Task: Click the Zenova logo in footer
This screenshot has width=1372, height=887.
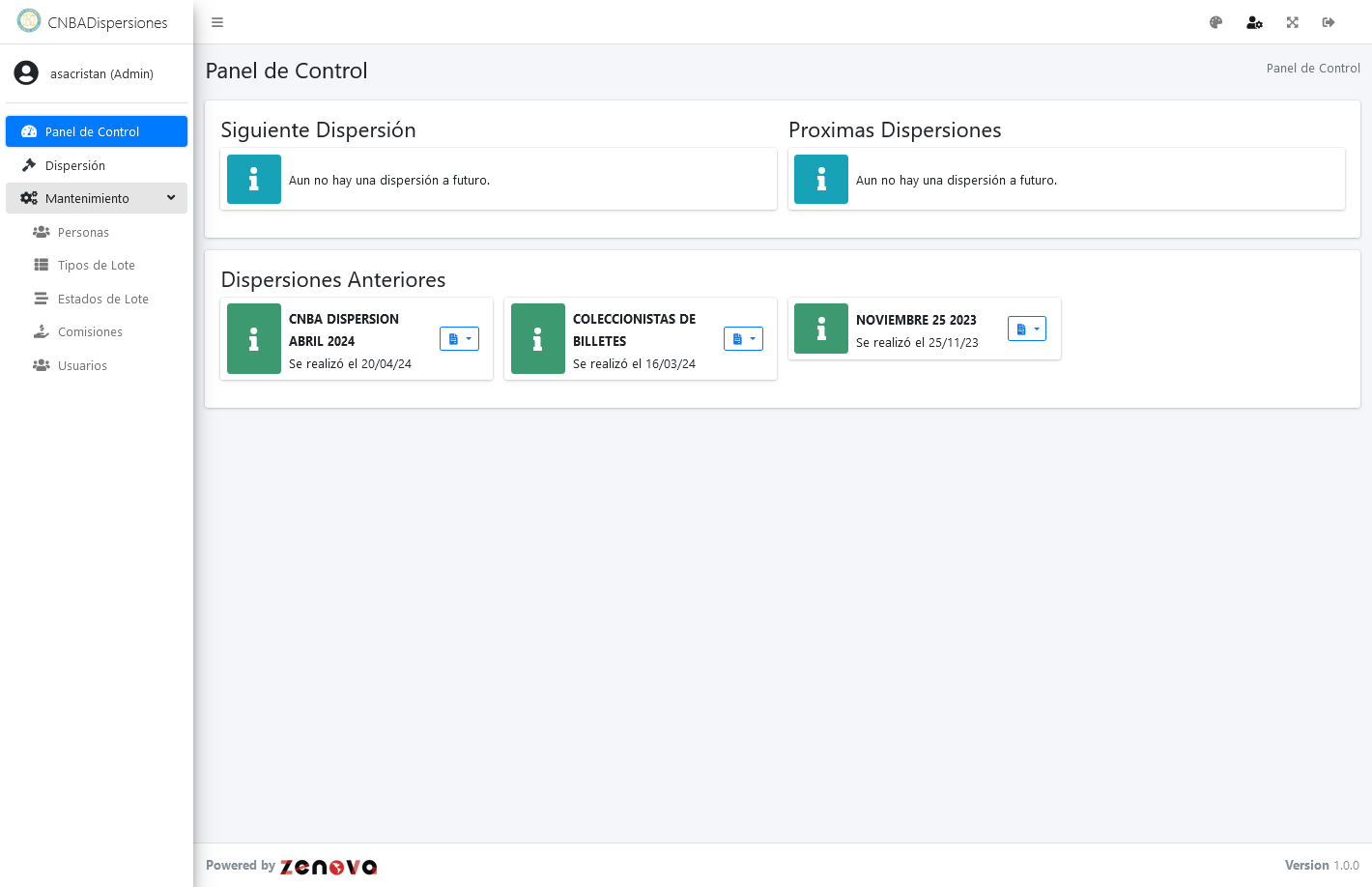Action: click(329, 867)
